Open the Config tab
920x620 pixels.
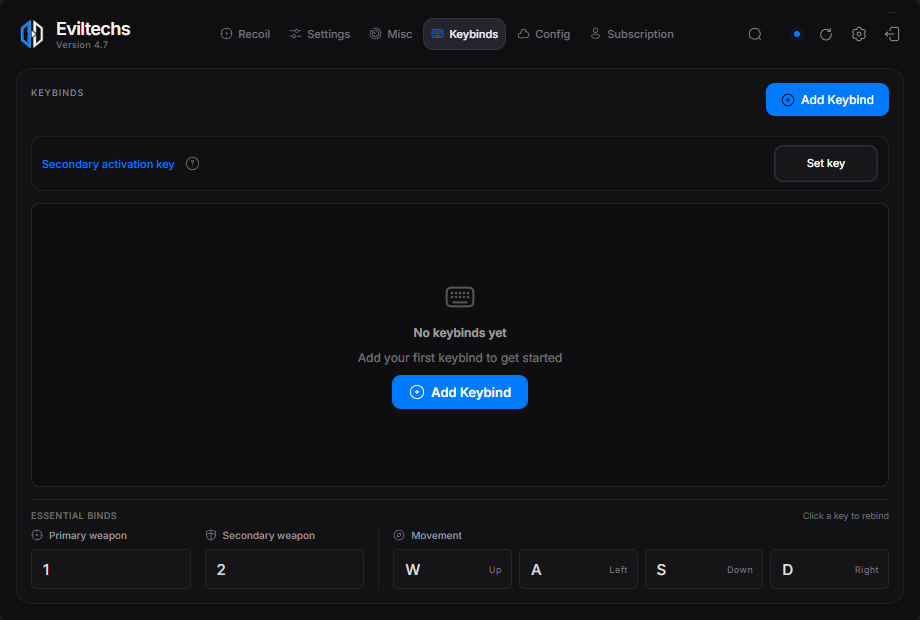point(544,34)
